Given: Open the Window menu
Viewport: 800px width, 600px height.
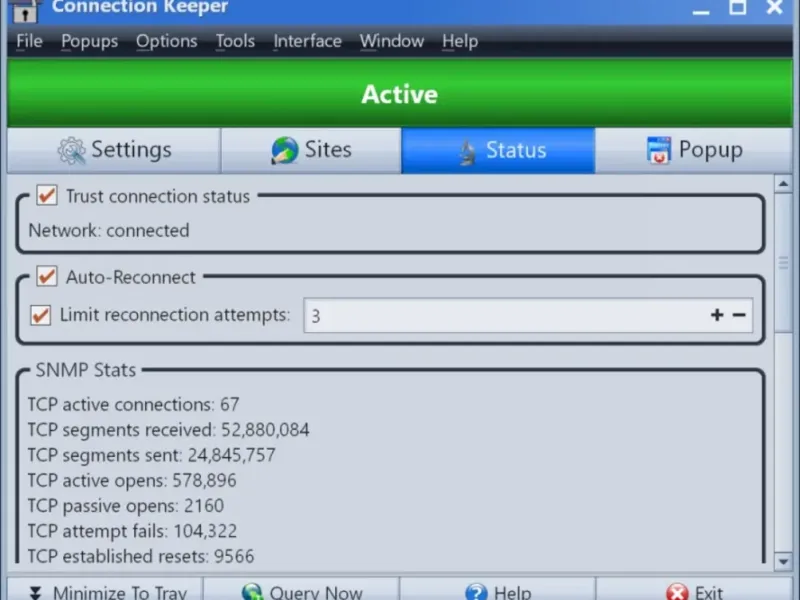Looking at the screenshot, I should coord(392,41).
